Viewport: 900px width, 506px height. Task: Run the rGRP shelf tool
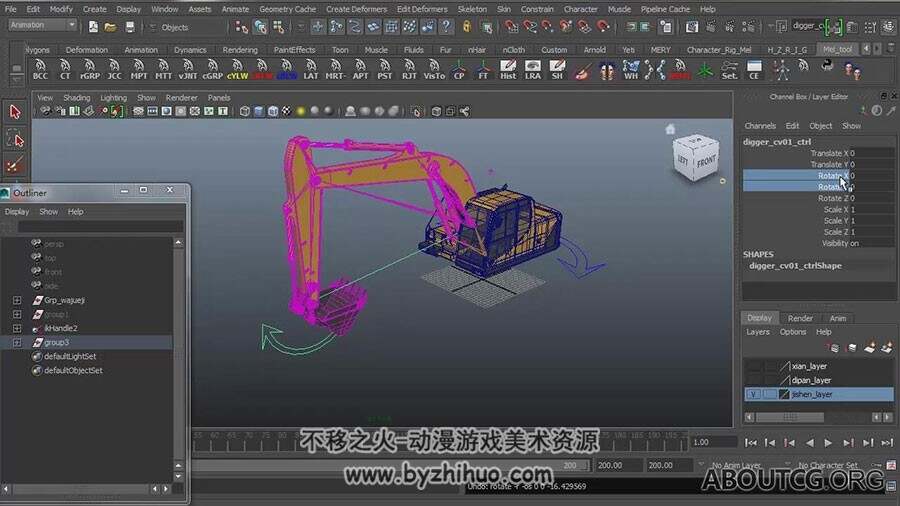pyautogui.click(x=90, y=69)
